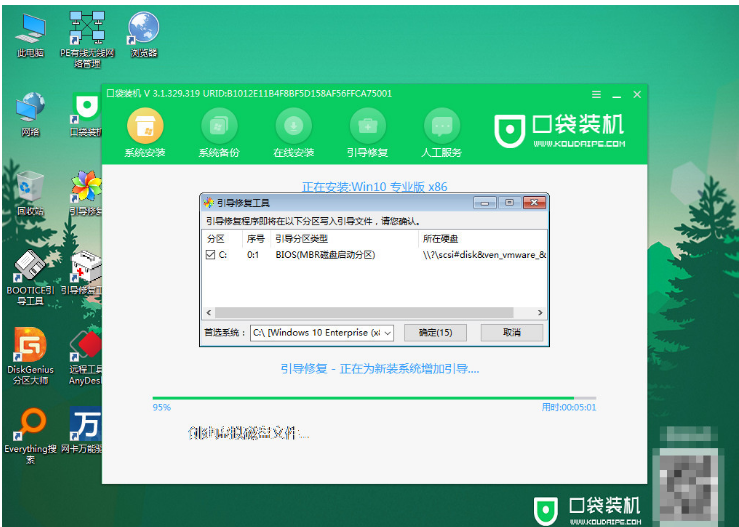Open the 系统安装 icon in toolbar
This screenshot has height=527, width=739.
(145, 126)
